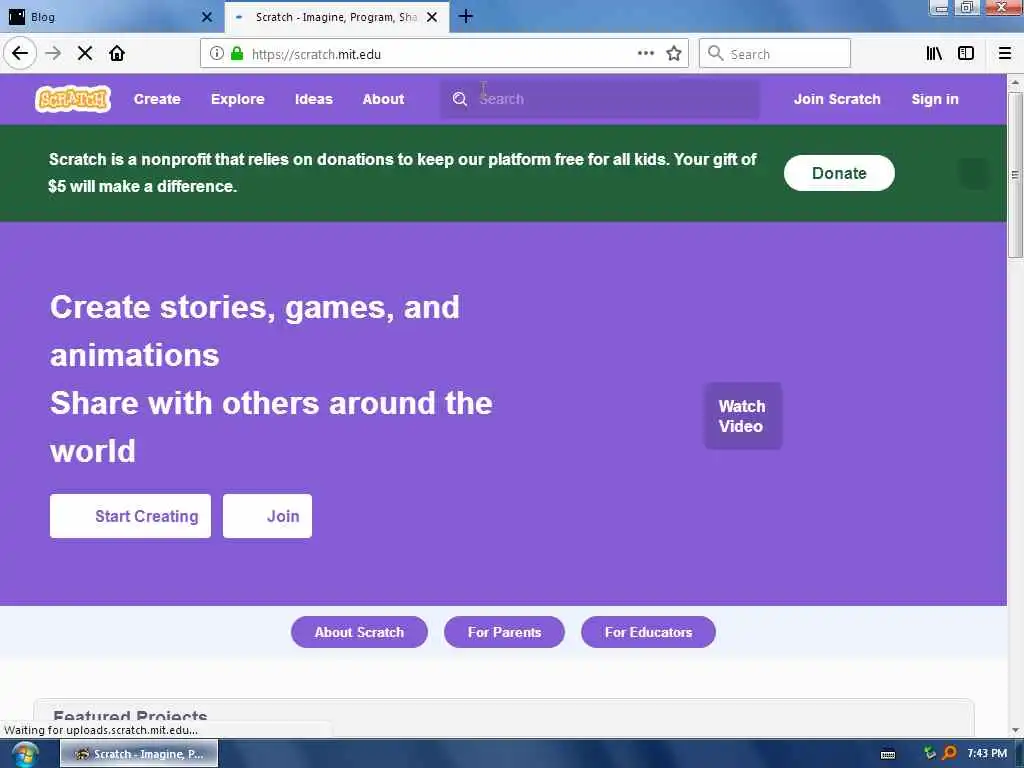
Task: Open Firefox hamburger menu
Action: click(1004, 54)
